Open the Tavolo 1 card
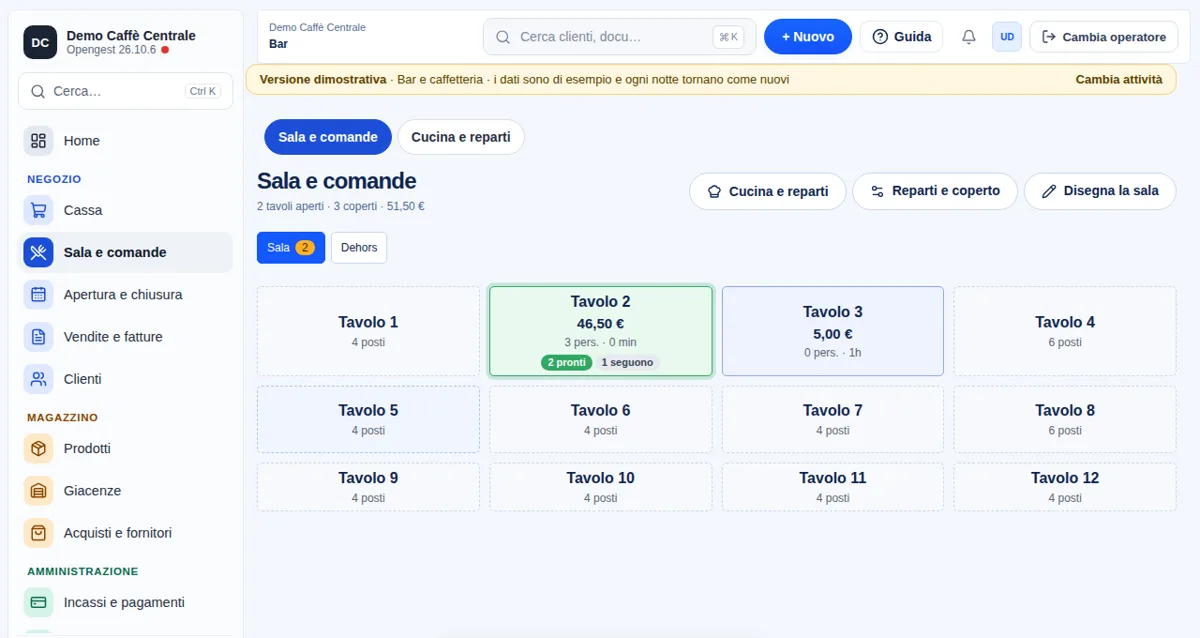1200x638 pixels. coord(368,331)
